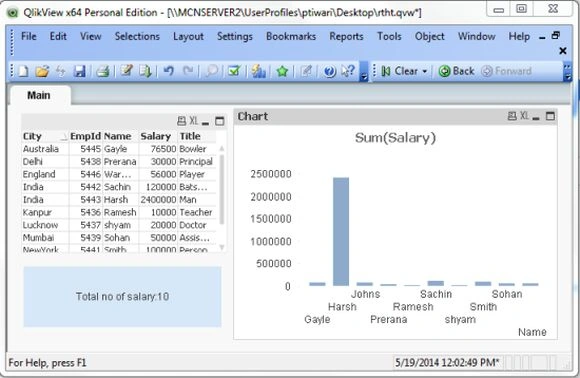
Task: Open the Layout menu
Action: pos(188,36)
